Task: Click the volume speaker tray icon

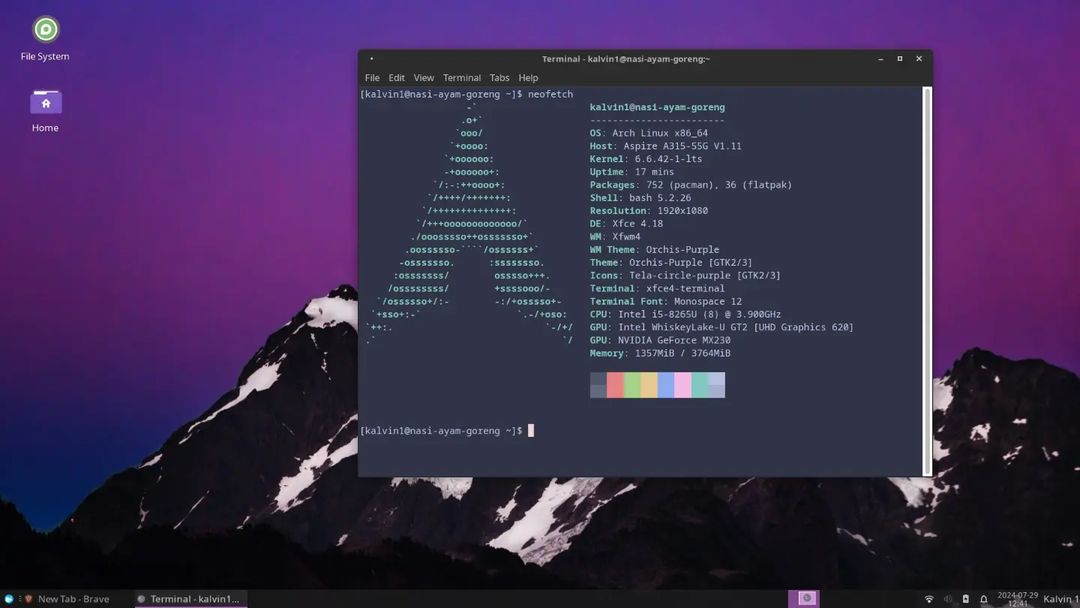Action: (x=948, y=599)
